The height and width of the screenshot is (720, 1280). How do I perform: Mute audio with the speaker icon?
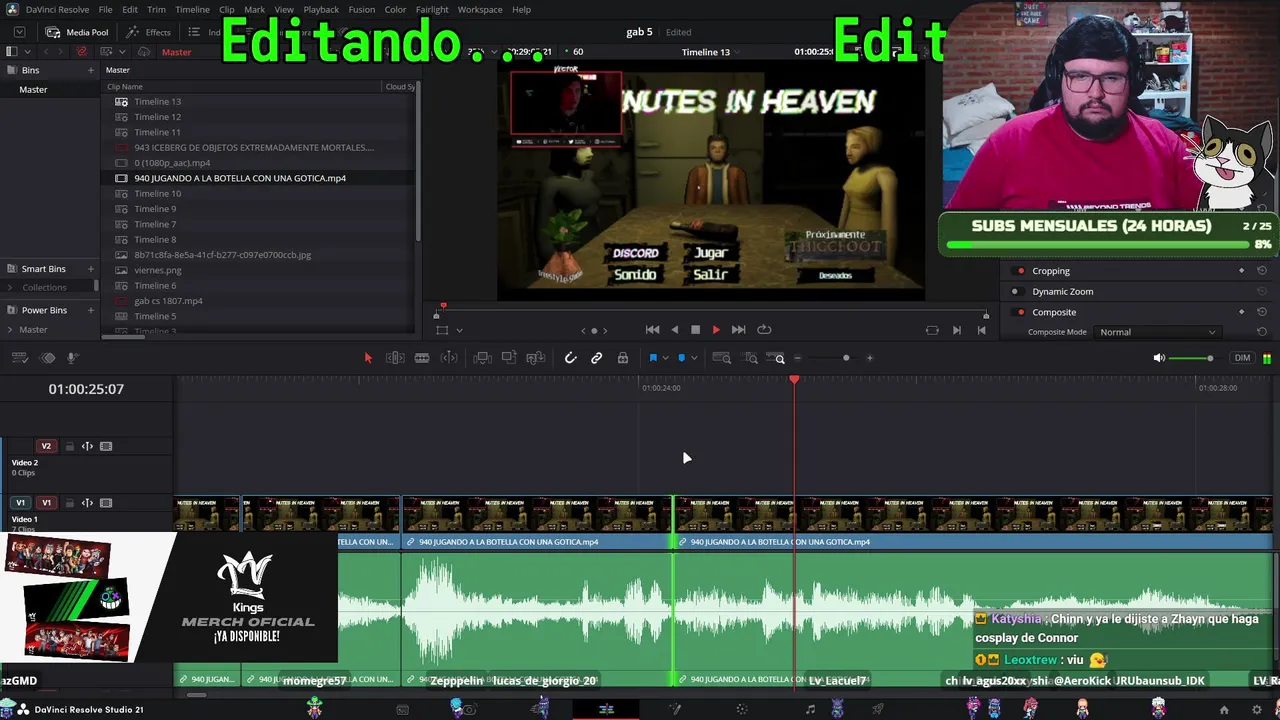pos(1159,358)
